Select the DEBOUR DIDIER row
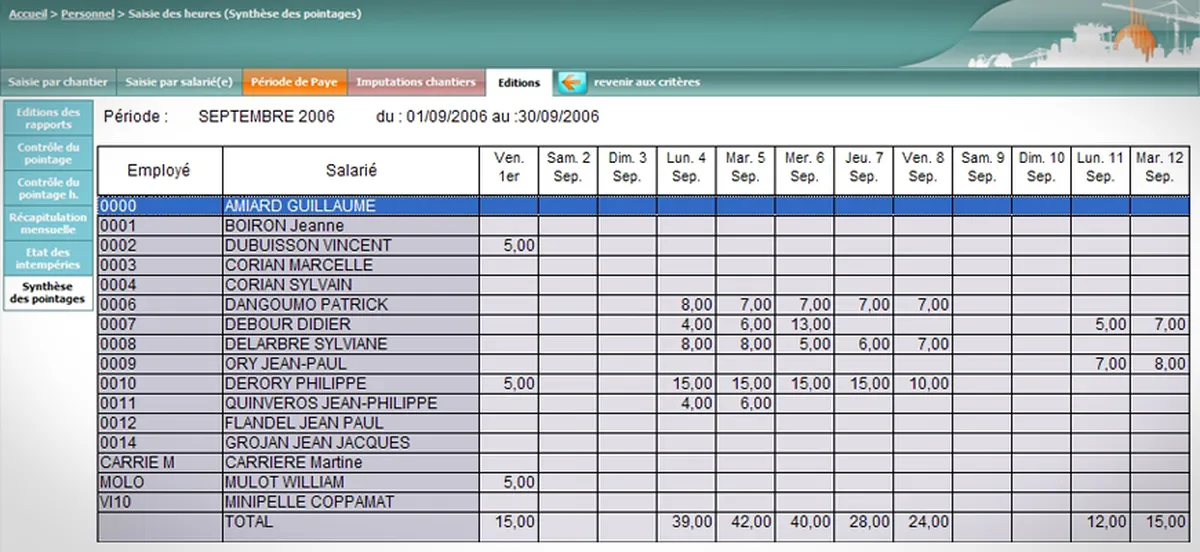This screenshot has width=1200, height=552. 648,324
